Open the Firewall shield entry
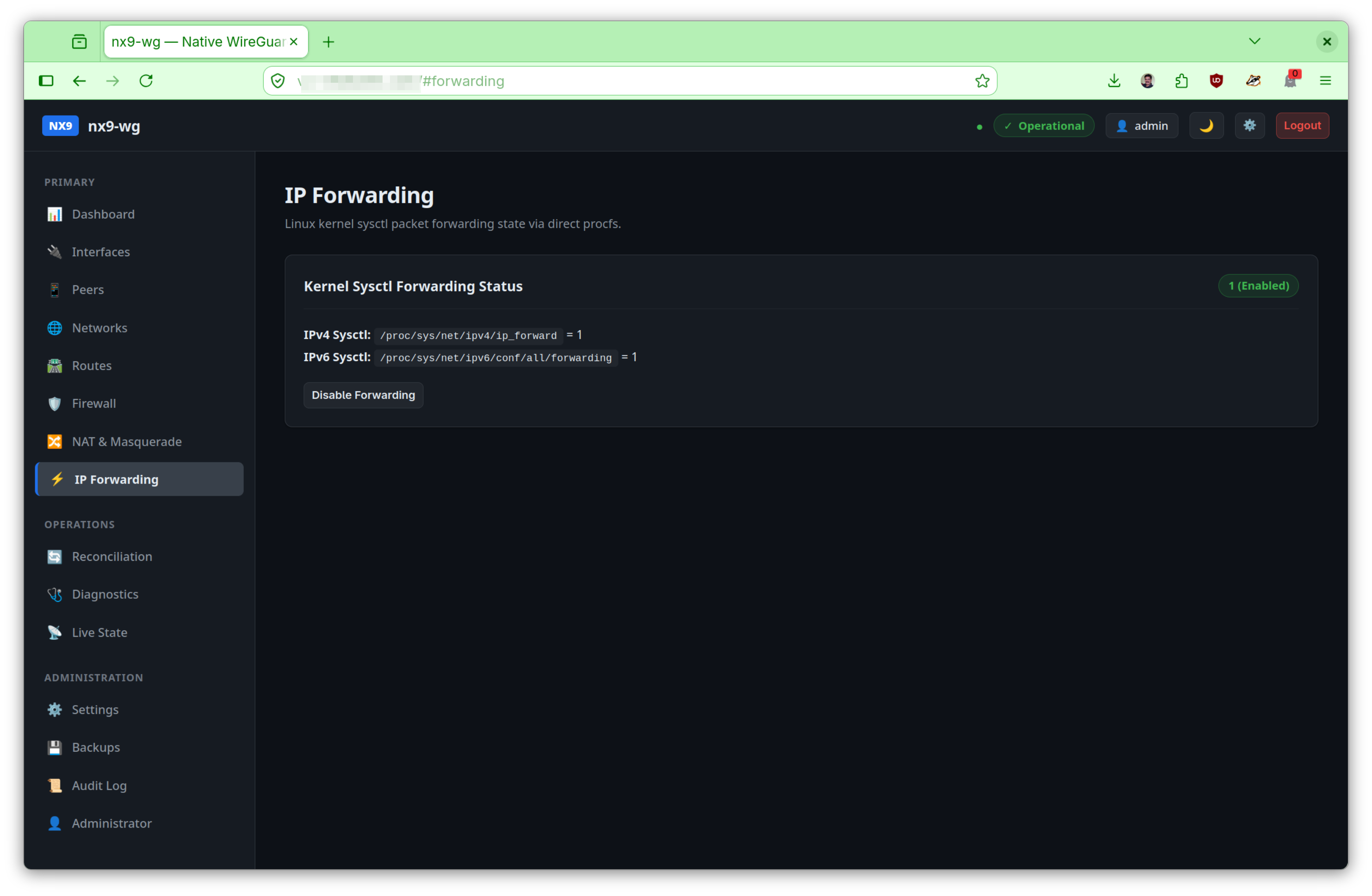 pos(139,403)
